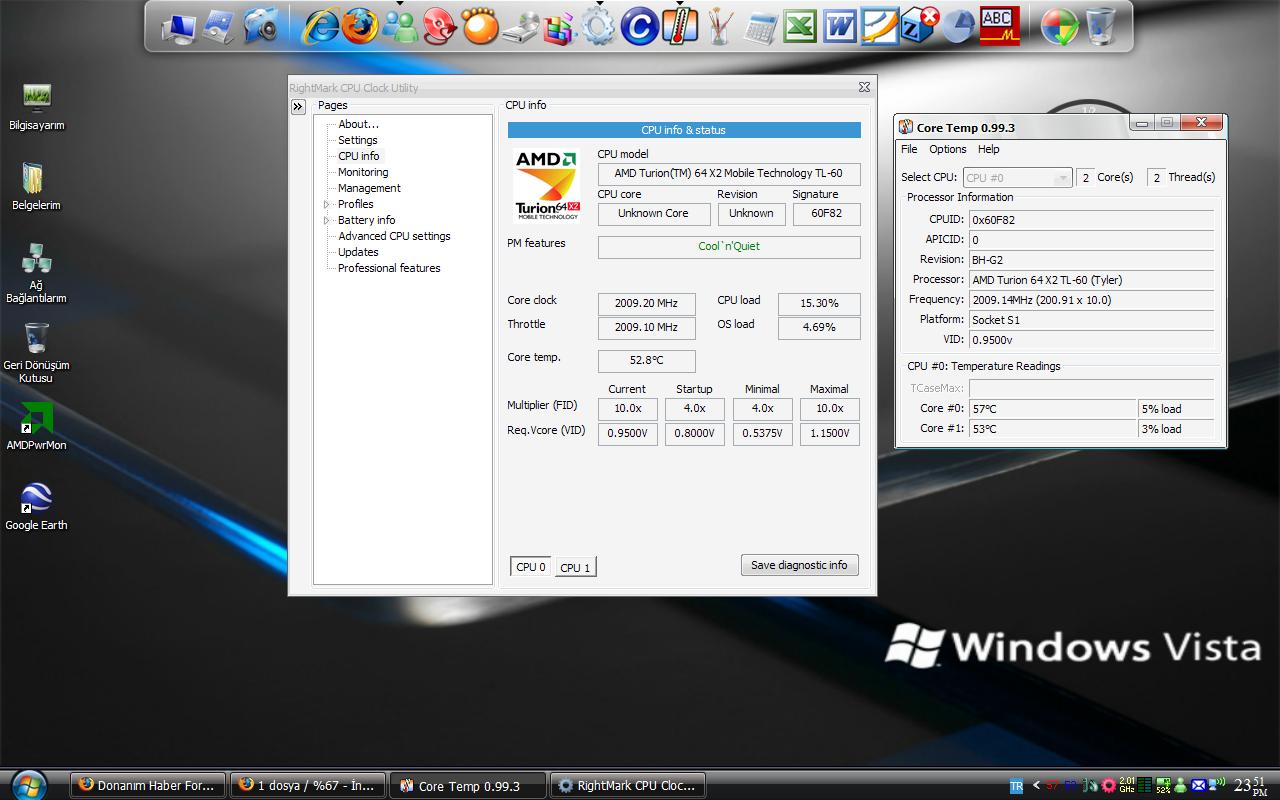Open the blue circle C icon in dock

point(639,27)
